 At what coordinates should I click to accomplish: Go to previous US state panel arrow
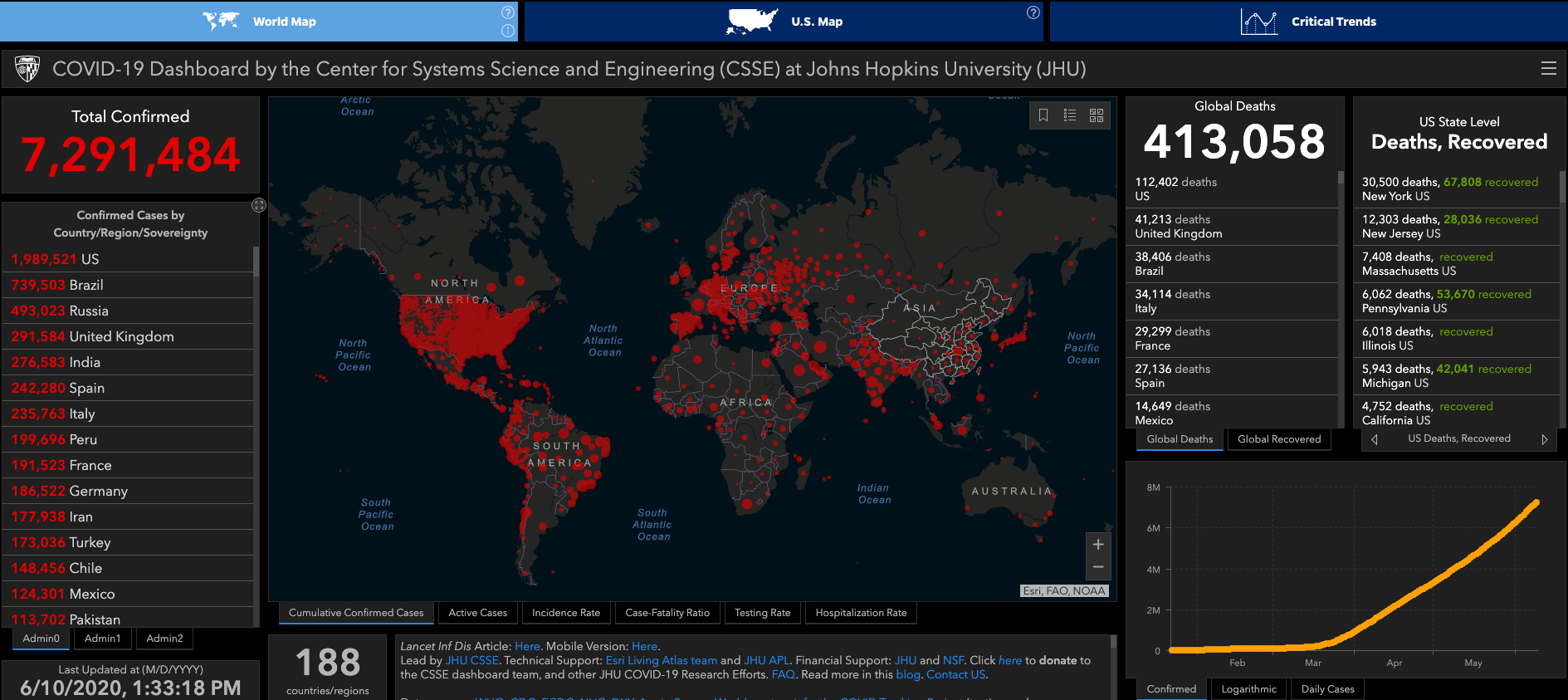(x=1375, y=439)
